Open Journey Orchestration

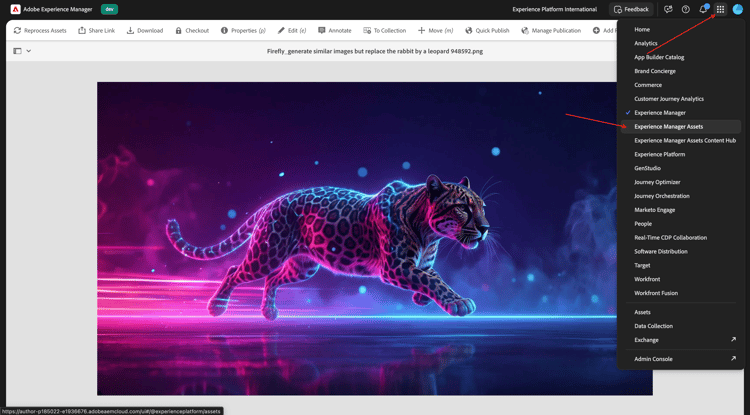pos(662,196)
